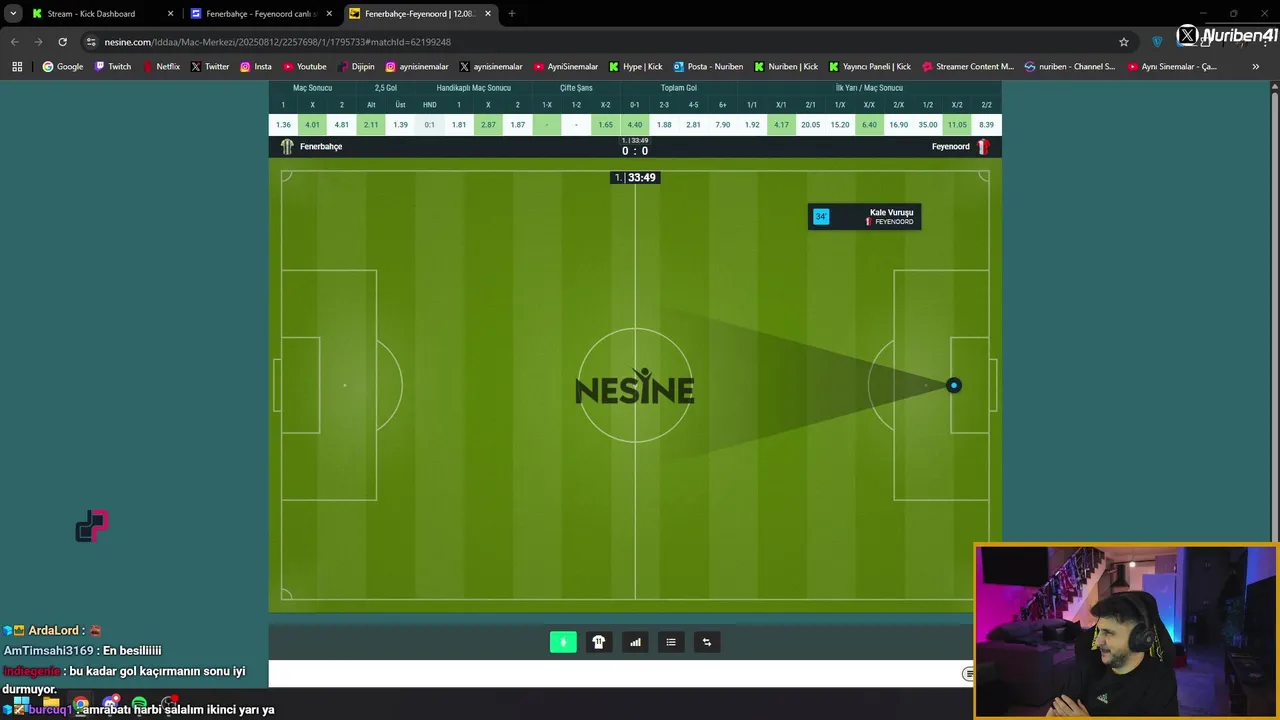The width and height of the screenshot is (1280, 720).
Task: Open the Aynı Sinemalar - Ça... bookmark
Action: coord(1172,66)
